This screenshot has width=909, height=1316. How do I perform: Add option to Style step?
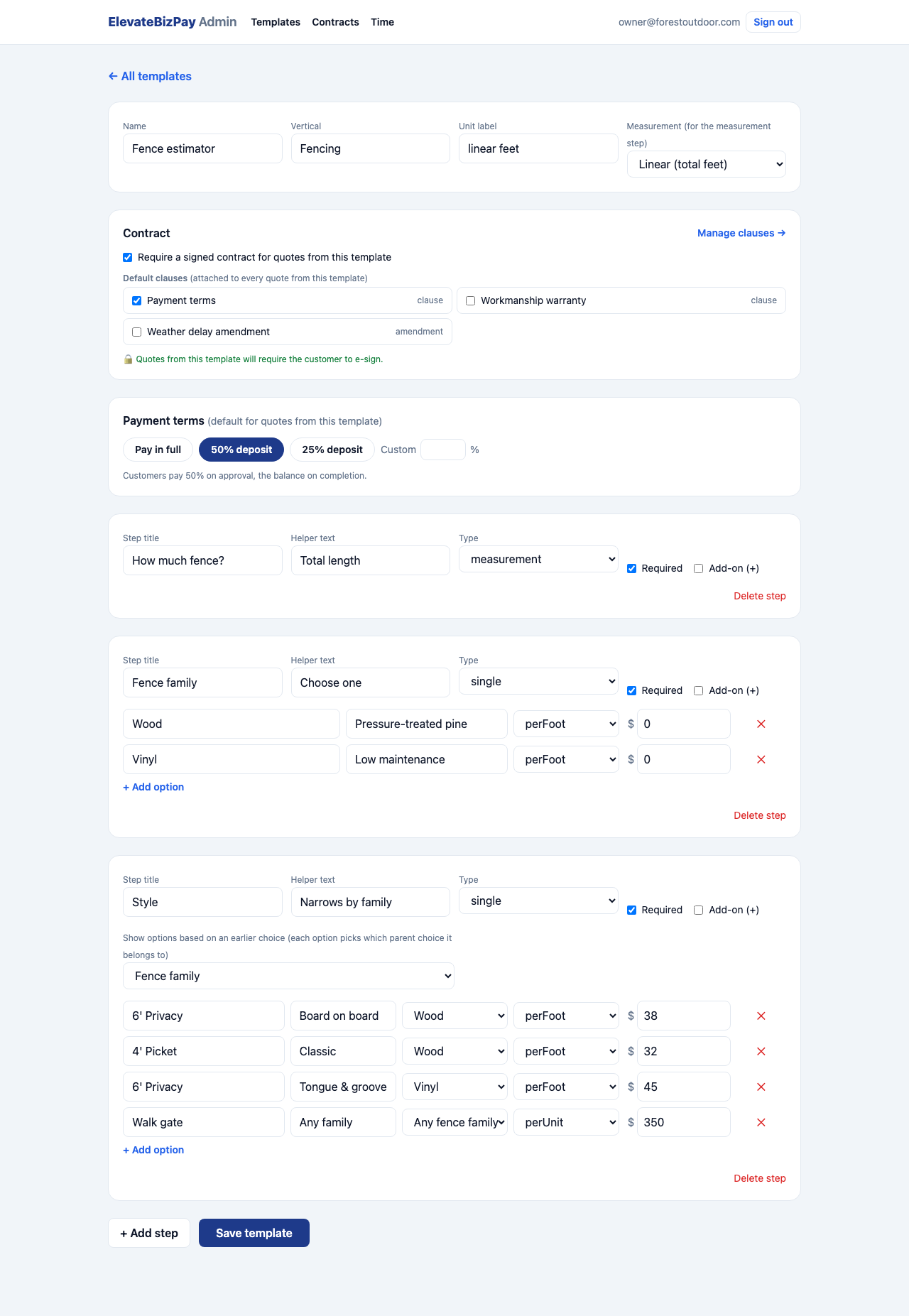[153, 1150]
